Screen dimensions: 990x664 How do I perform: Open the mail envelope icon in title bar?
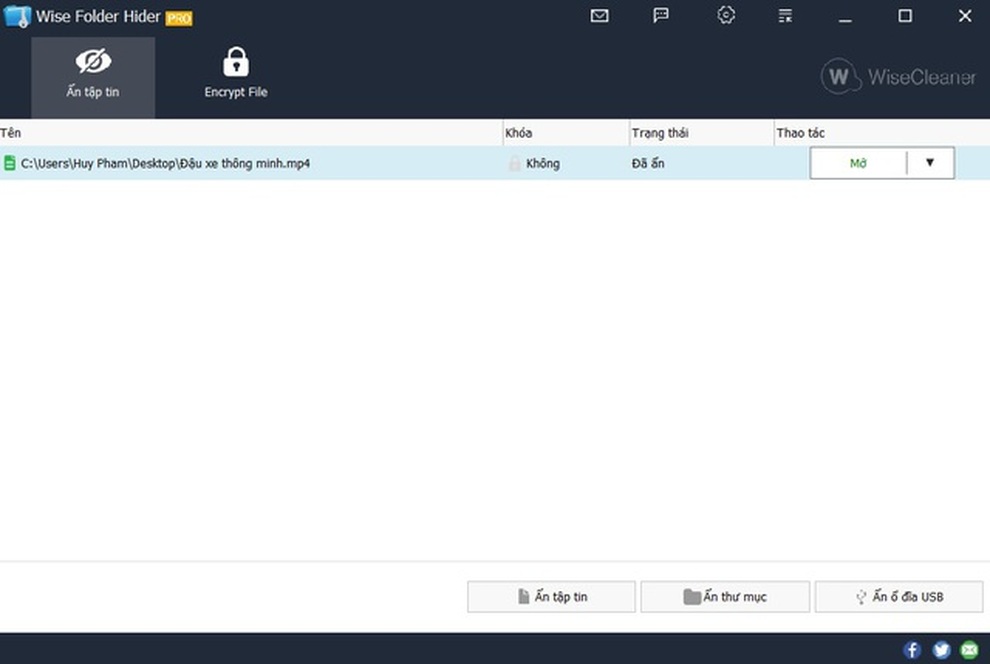599,16
